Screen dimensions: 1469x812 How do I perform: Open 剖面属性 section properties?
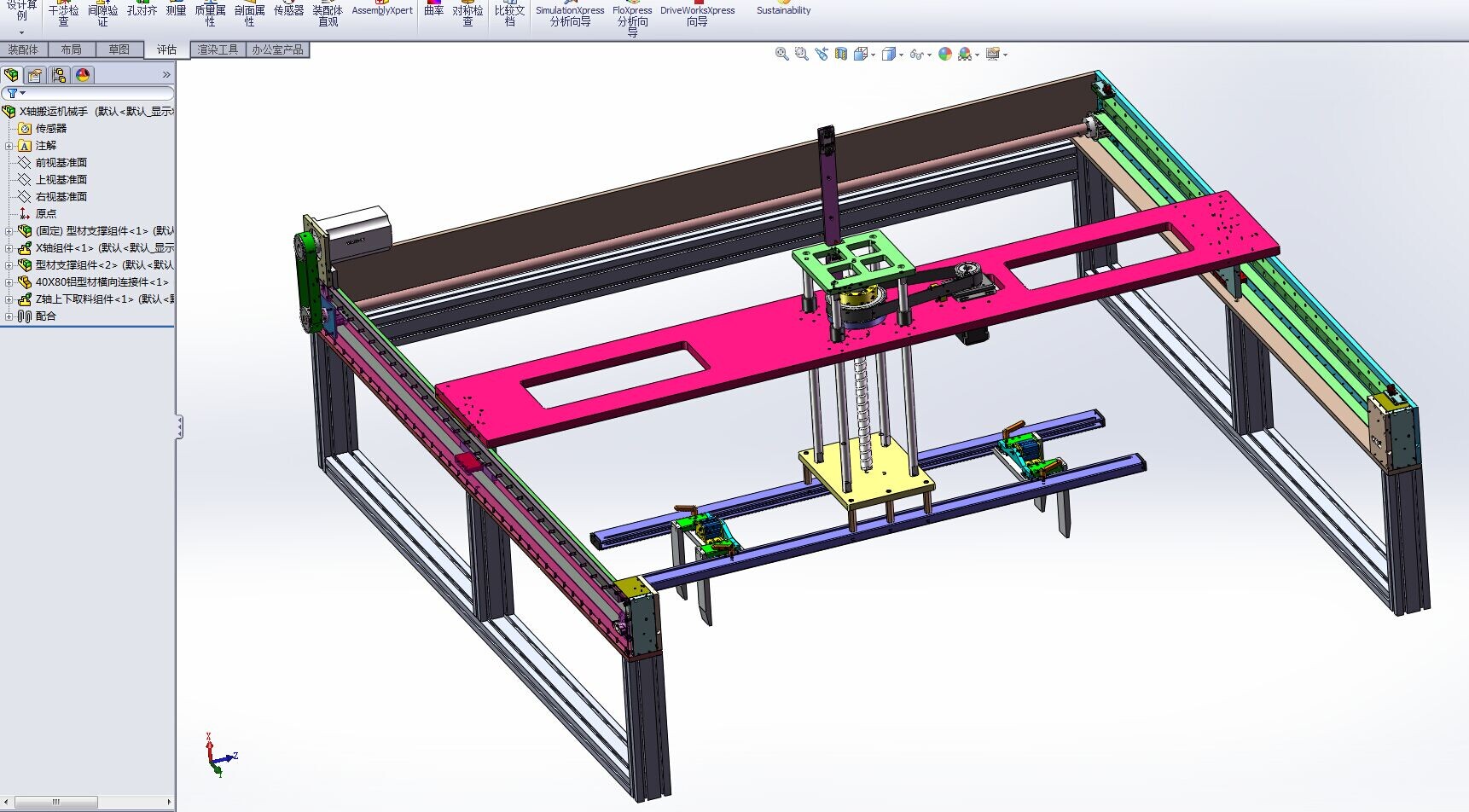pyautogui.click(x=250, y=14)
